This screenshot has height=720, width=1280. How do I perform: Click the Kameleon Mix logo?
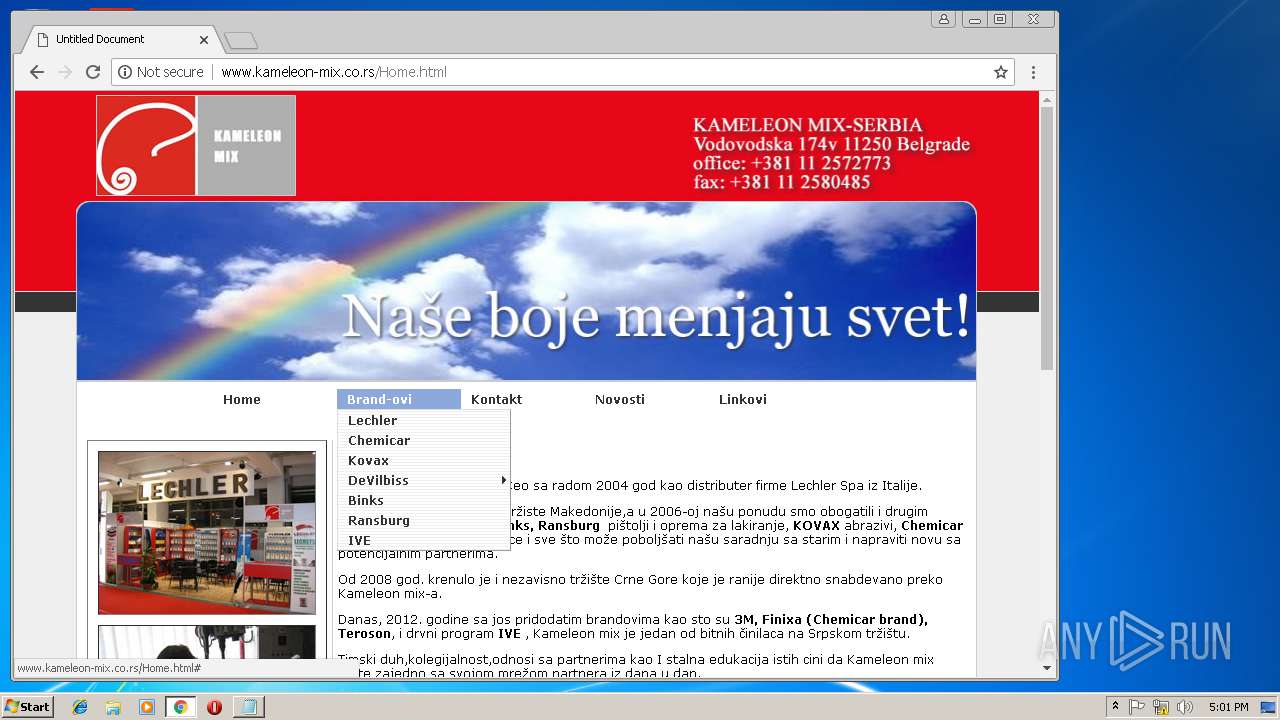point(196,146)
